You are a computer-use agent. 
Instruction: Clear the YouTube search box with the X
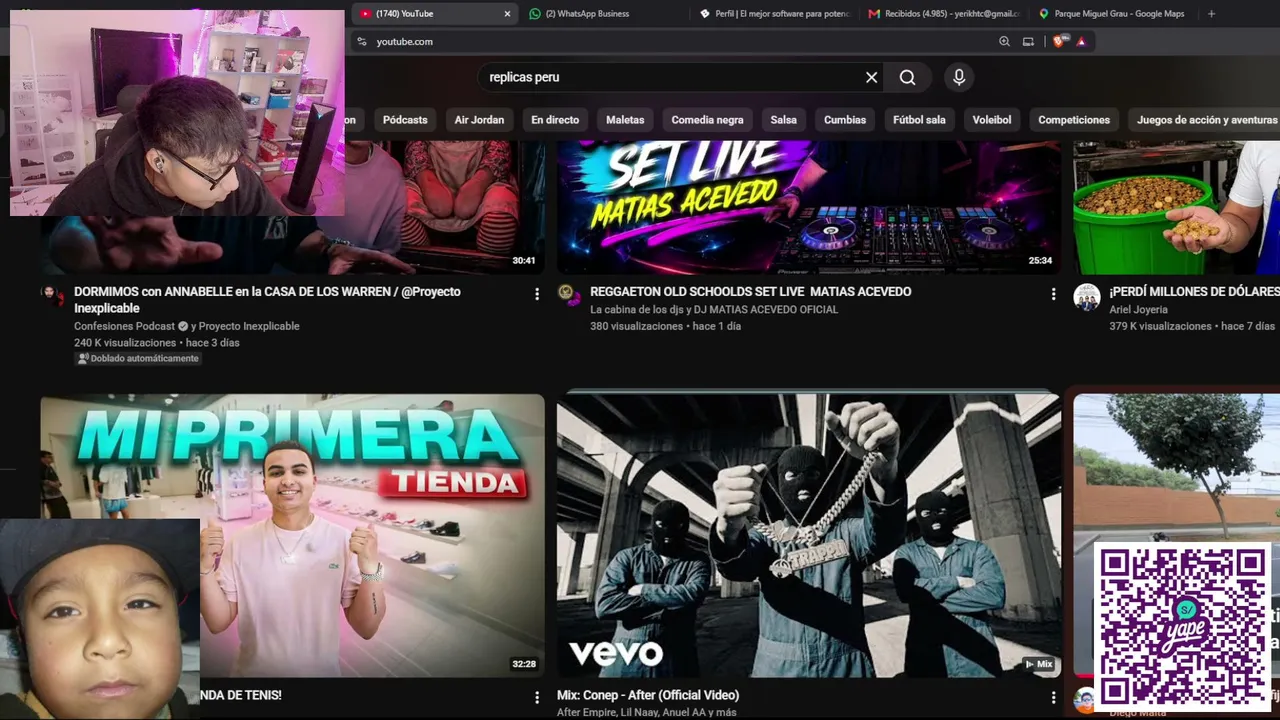pyautogui.click(x=871, y=77)
